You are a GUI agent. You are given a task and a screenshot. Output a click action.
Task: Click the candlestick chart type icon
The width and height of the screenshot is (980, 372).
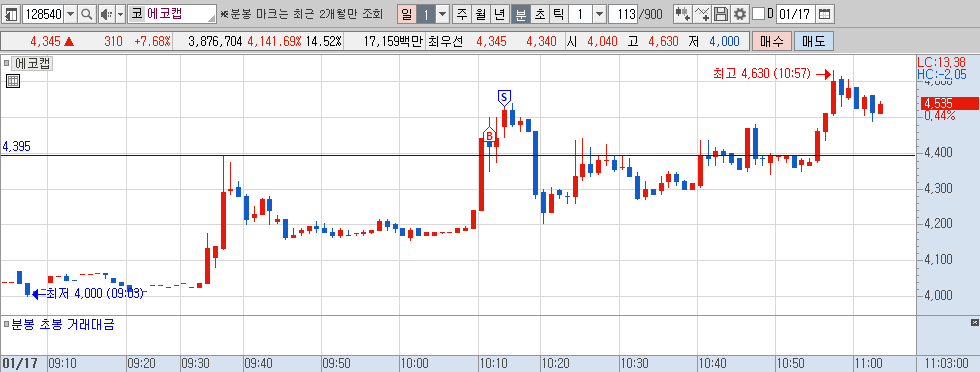[x=684, y=14]
